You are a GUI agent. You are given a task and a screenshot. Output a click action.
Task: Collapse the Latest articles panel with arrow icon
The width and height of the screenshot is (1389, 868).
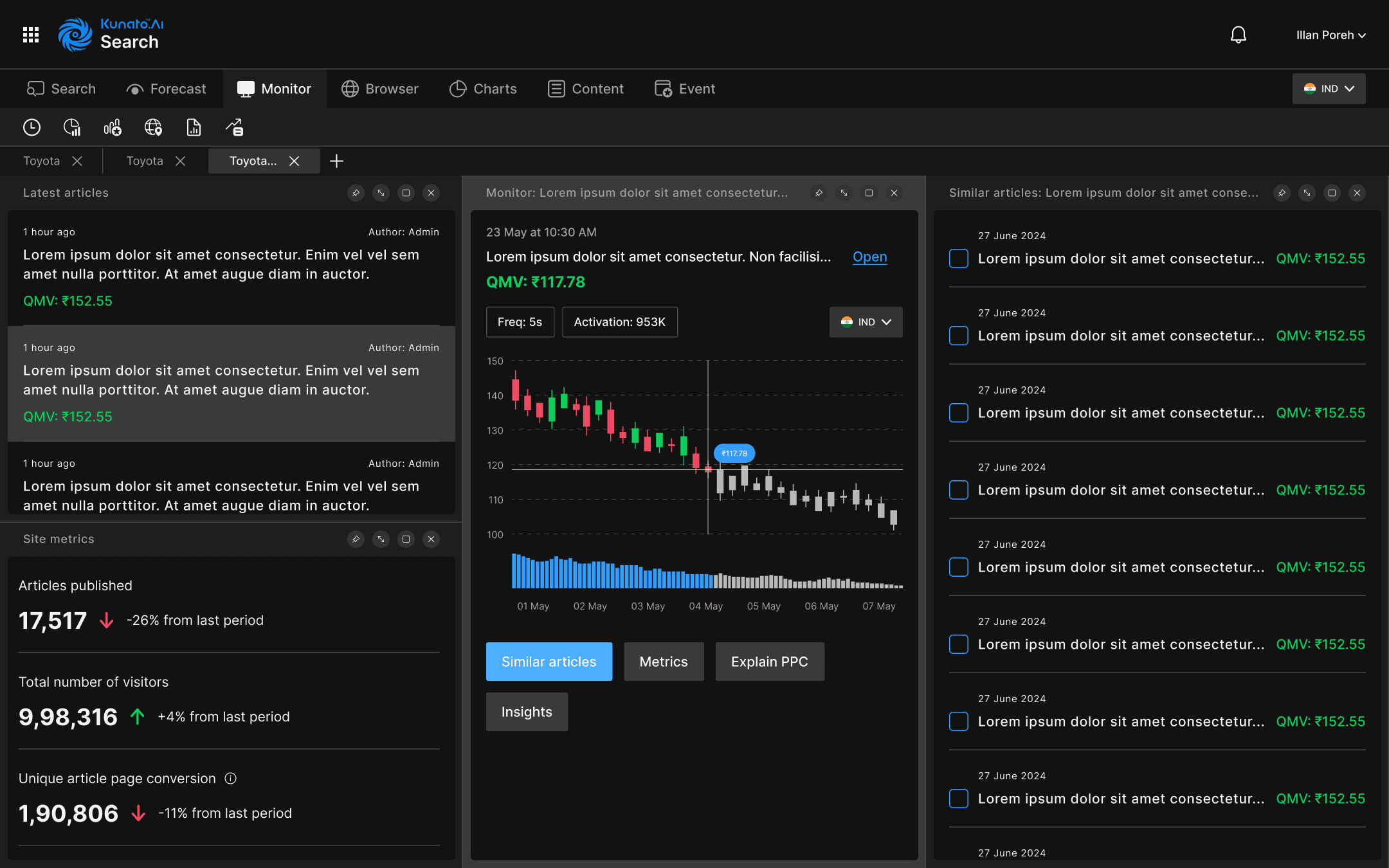tap(381, 193)
